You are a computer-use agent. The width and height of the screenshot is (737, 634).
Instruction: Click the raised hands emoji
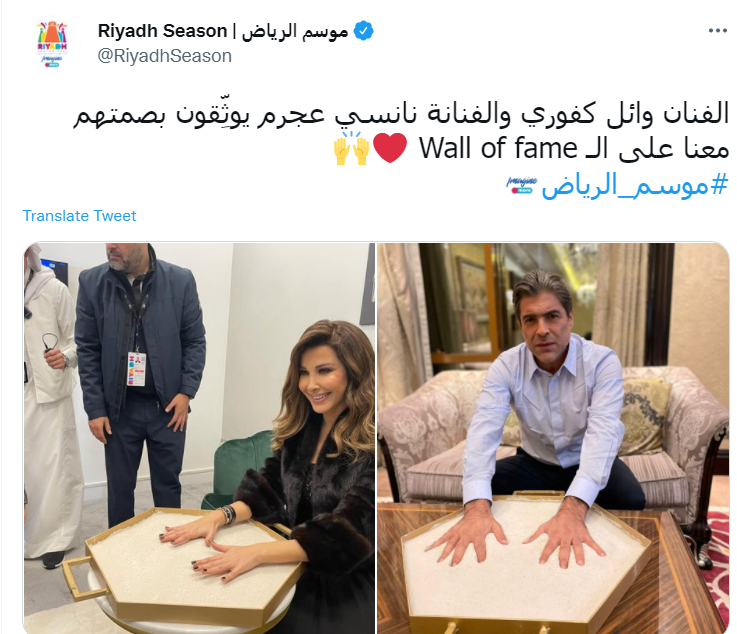coord(351,148)
